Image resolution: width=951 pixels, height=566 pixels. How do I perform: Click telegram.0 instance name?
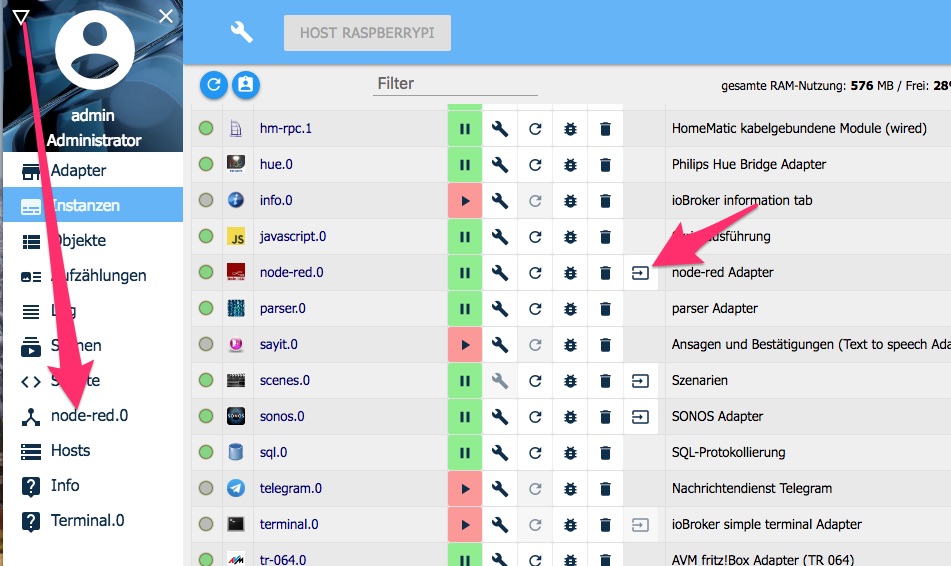click(291, 488)
